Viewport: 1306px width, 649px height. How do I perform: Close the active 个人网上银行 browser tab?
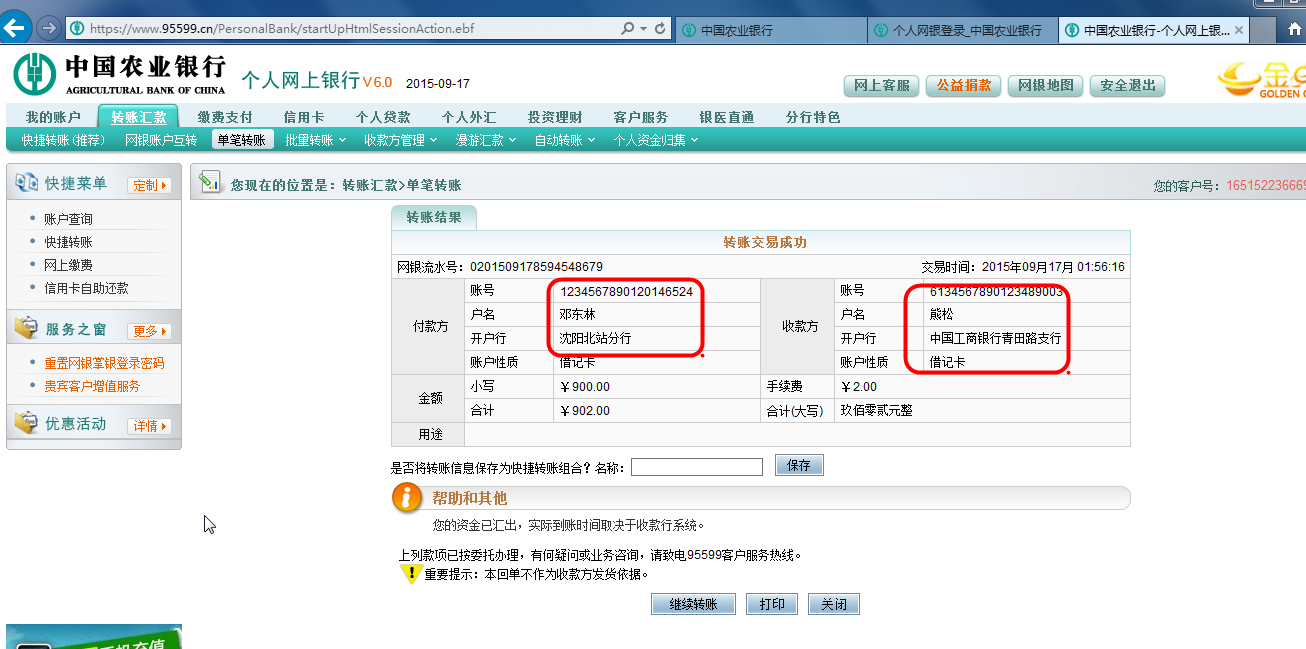1240,31
